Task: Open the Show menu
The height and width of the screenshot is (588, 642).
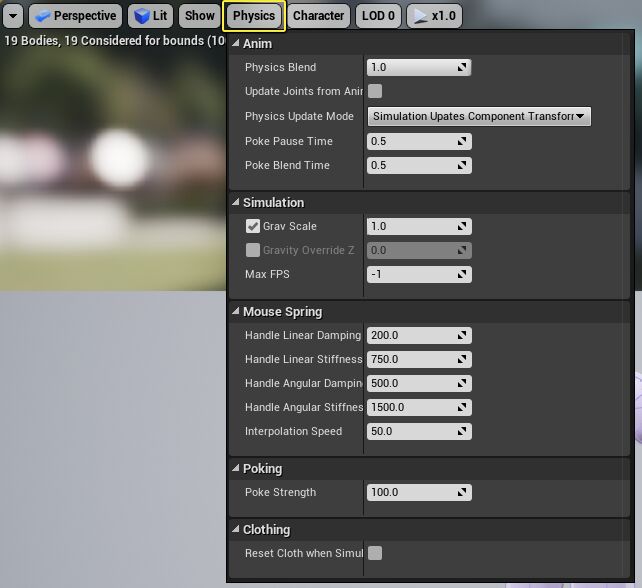Action: 200,16
